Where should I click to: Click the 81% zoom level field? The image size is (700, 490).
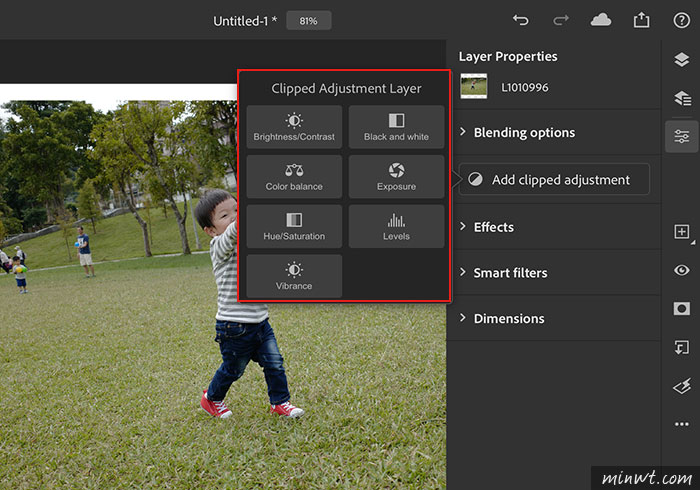(x=308, y=21)
